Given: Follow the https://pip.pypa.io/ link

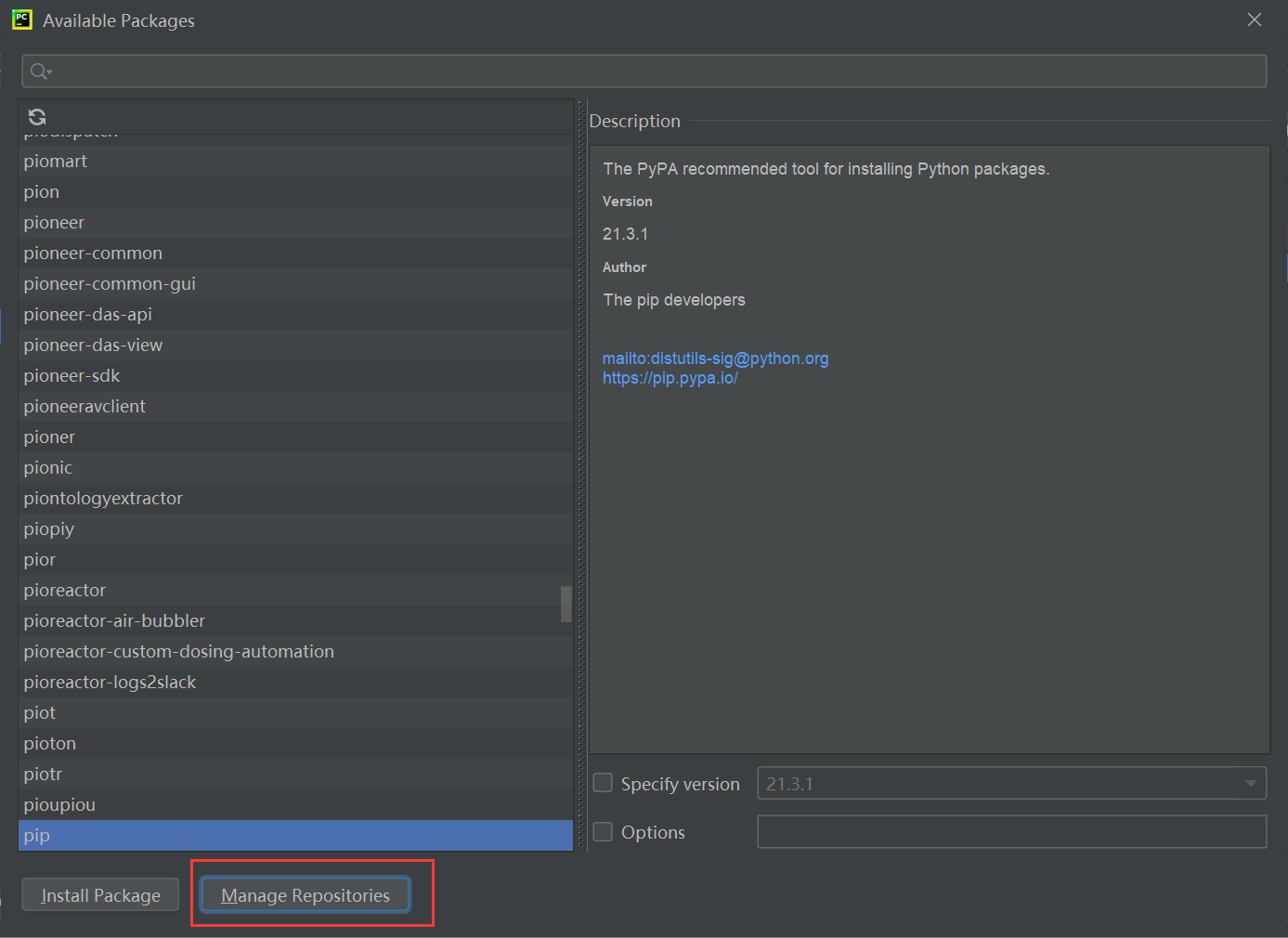Looking at the screenshot, I should tap(670, 377).
